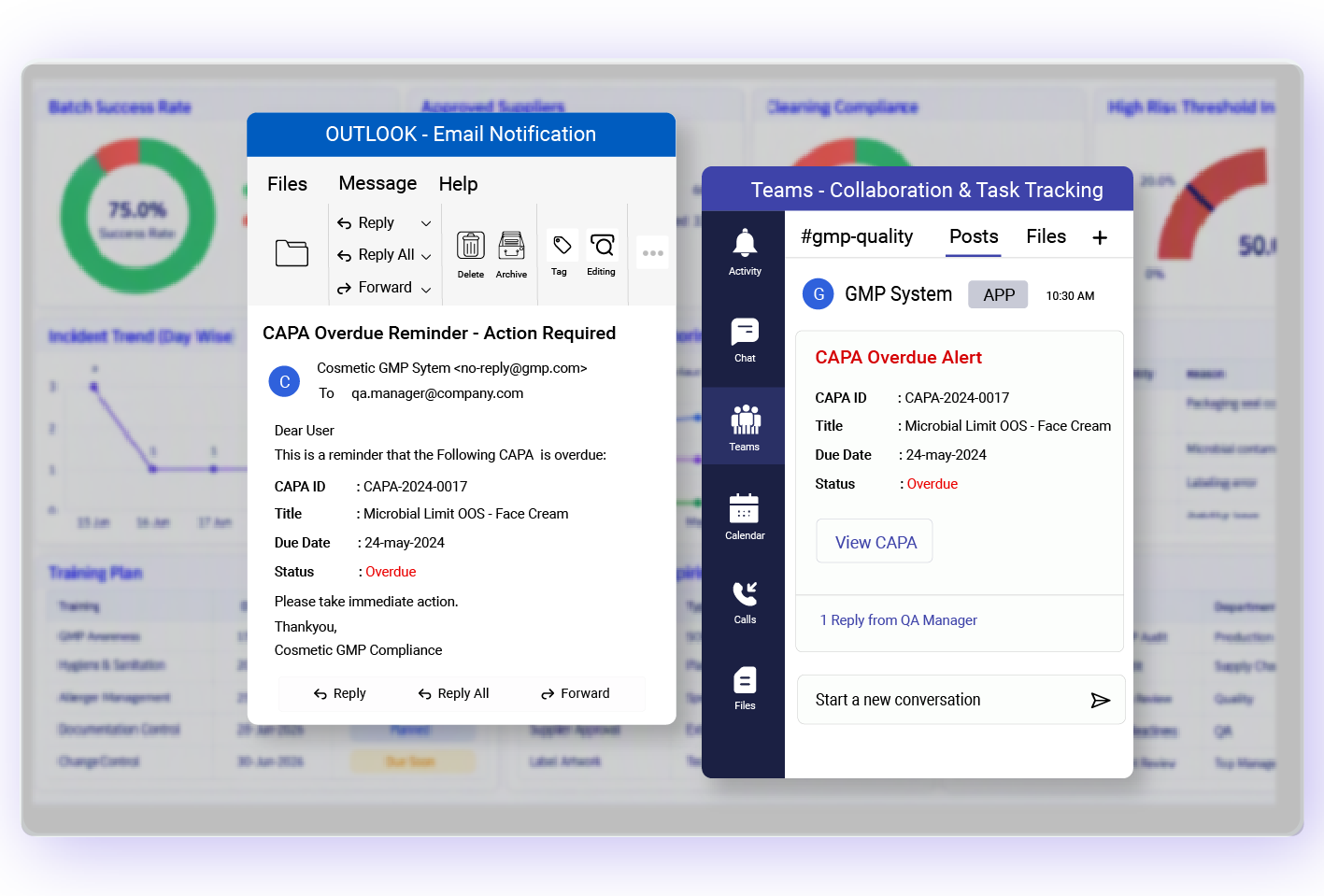Expand the Reply dropdown chevron

[426, 223]
